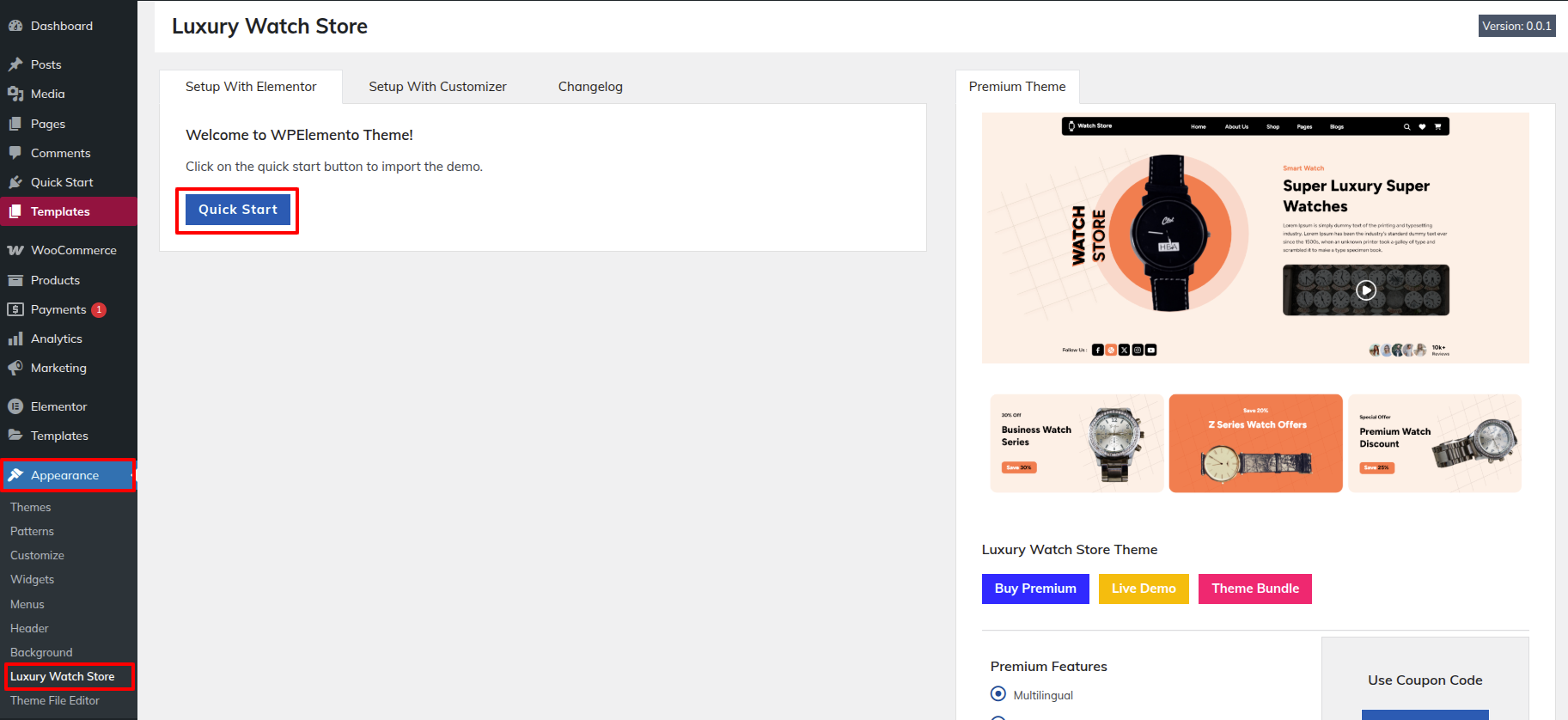1568x720 pixels.
Task: Open Background under Appearance
Action: pos(42,652)
